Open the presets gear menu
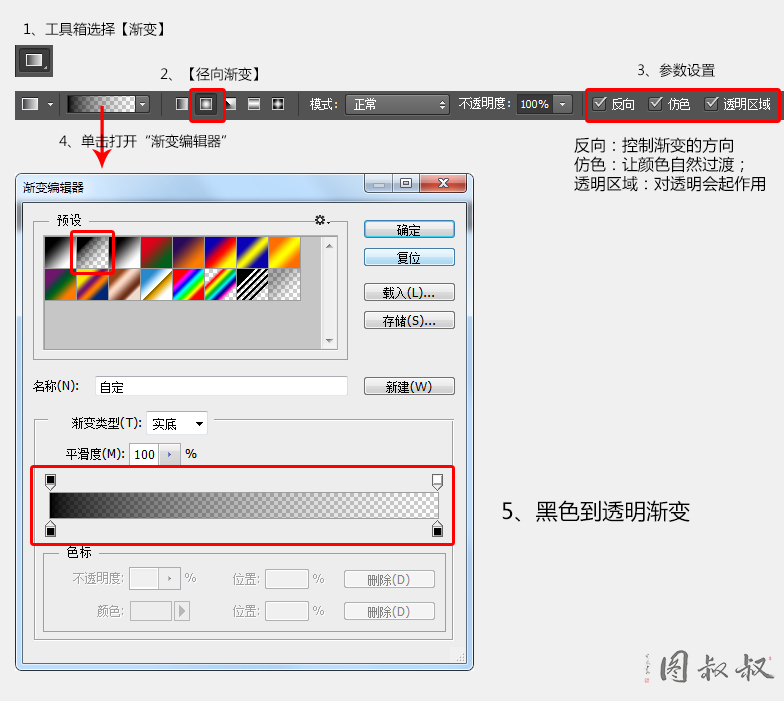 tap(322, 220)
